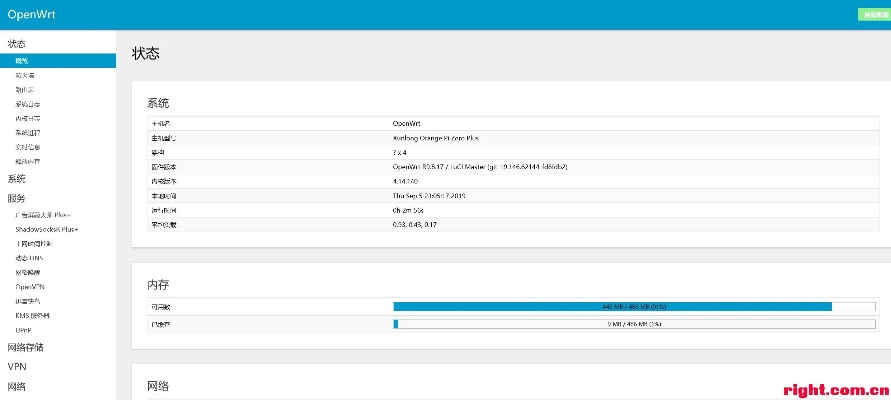Click the OpenWrt brand title in header

27,14
